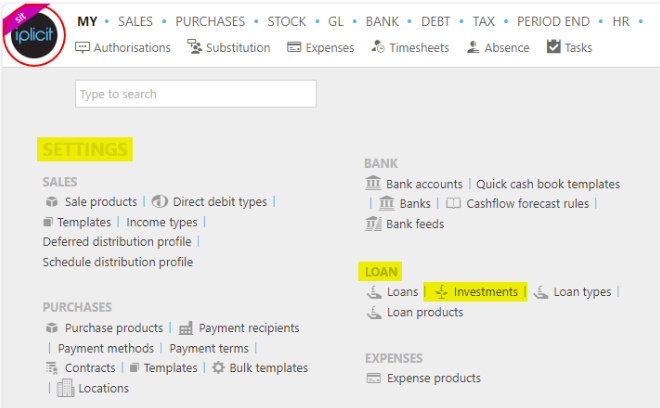Click the Bulk templates gear icon
This screenshot has width=660, height=408.
[x=218, y=368]
